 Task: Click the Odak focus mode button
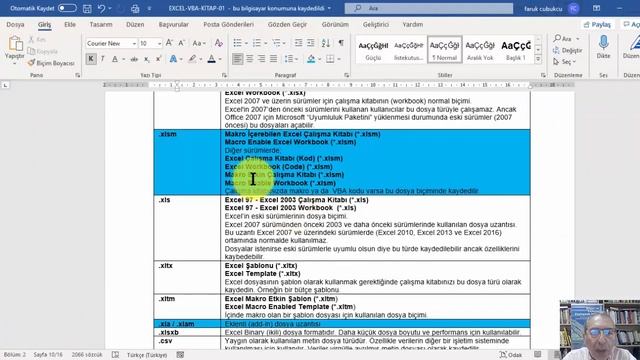(x=511, y=355)
